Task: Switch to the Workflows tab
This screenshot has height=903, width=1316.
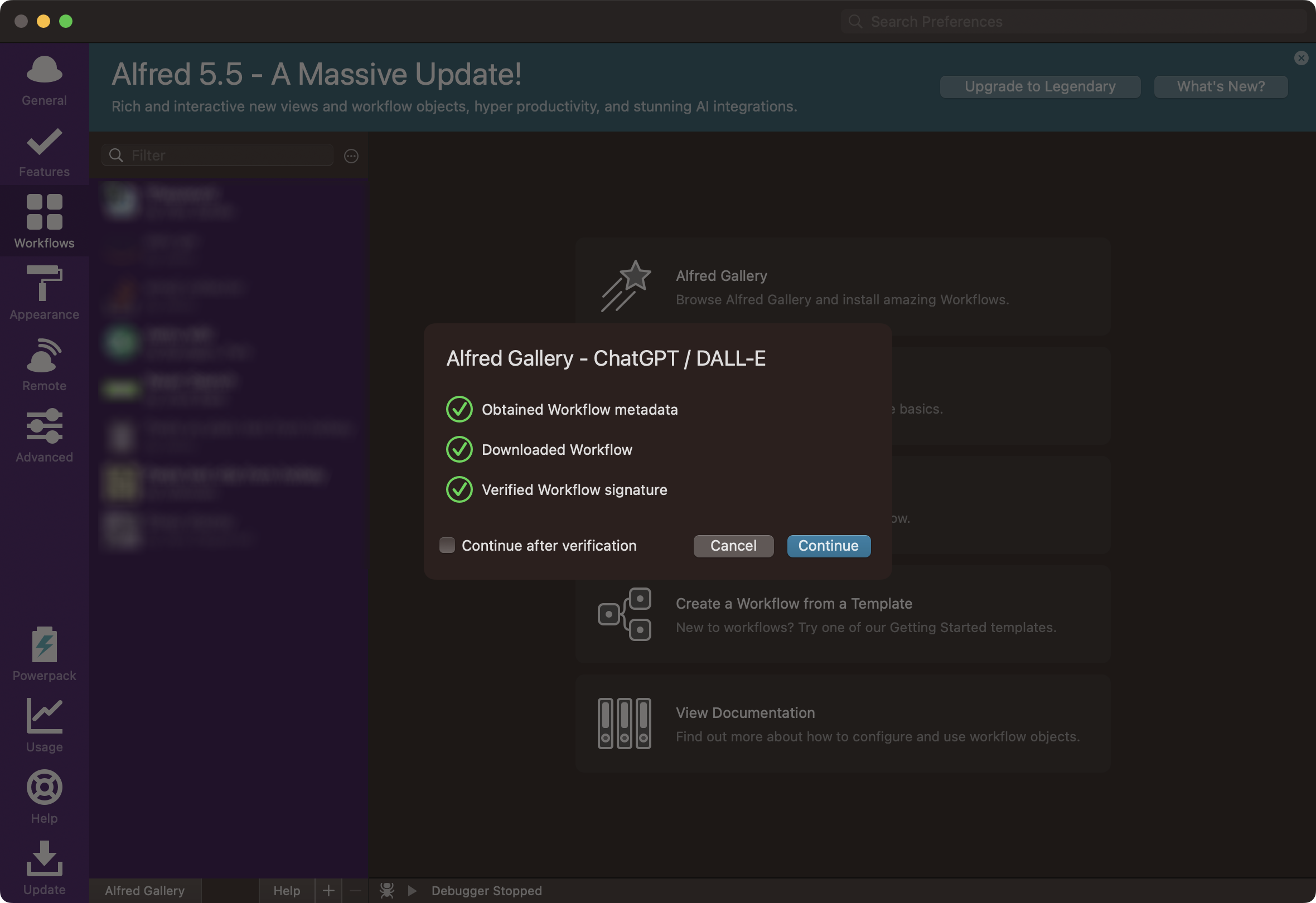Action: coord(44,221)
